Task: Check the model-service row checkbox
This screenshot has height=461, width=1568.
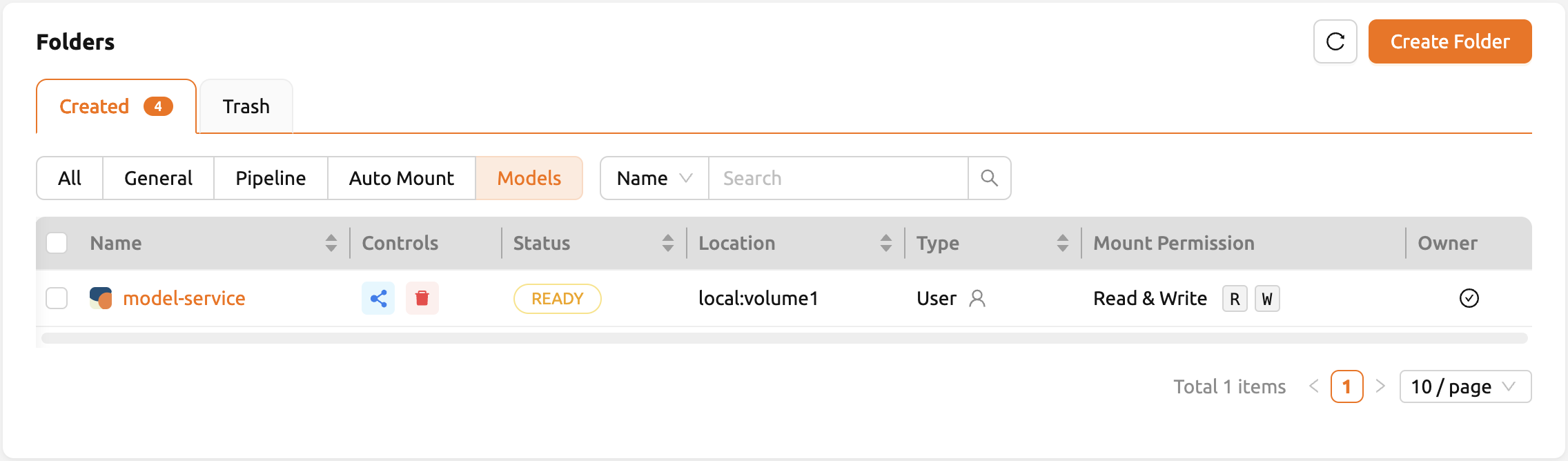Action: pos(57,298)
